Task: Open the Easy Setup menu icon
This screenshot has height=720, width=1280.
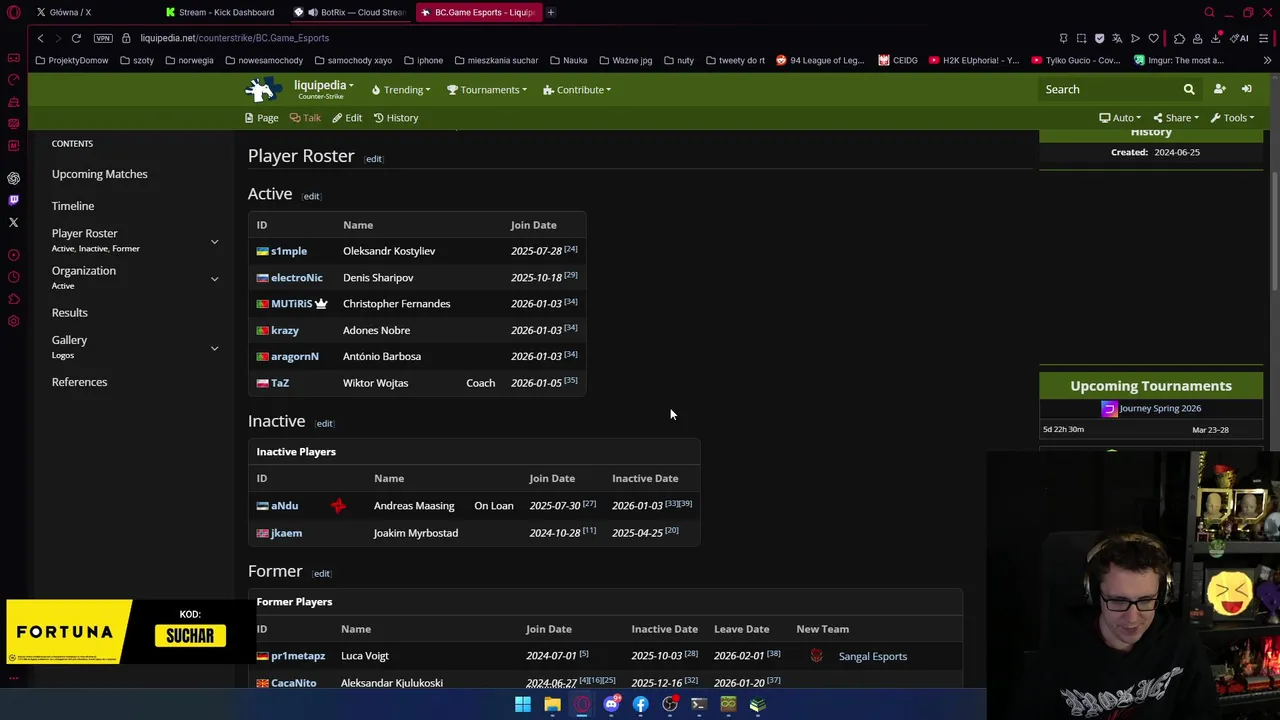Action: coord(1264,38)
